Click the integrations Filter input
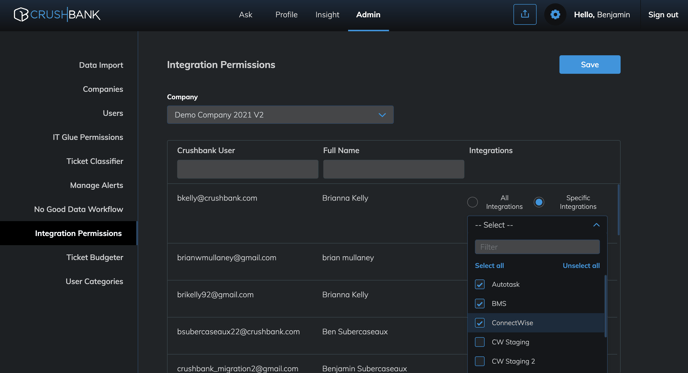Image resolution: width=688 pixels, height=373 pixels. pyautogui.click(x=537, y=247)
